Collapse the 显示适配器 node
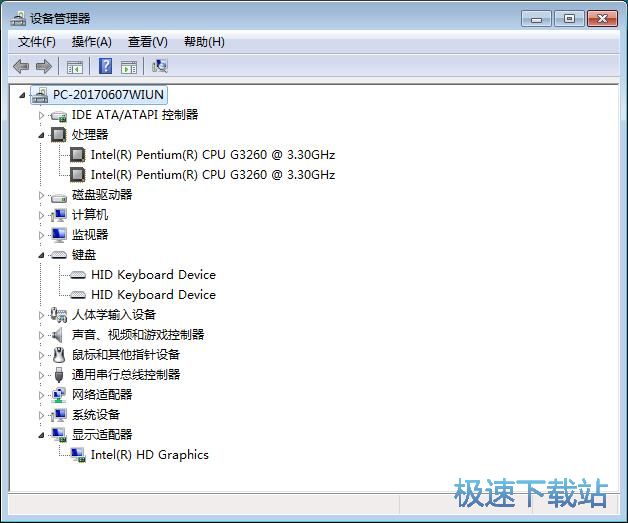This screenshot has width=628, height=523. (41, 435)
